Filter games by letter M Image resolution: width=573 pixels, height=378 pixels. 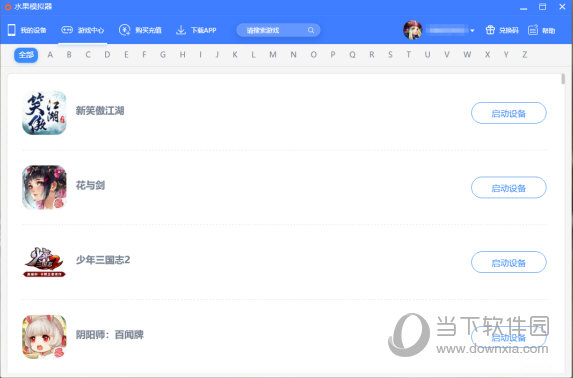(273, 55)
